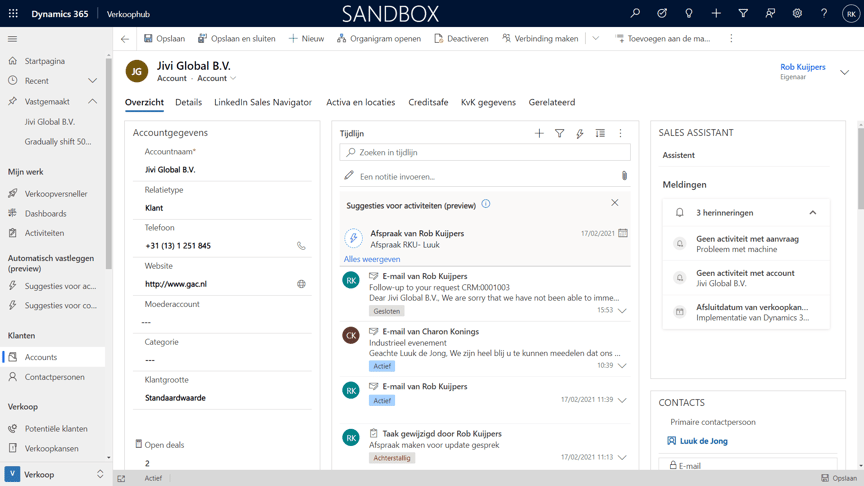
Task: Open advanced find funnel icon in top bar
Action: tap(743, 13)
